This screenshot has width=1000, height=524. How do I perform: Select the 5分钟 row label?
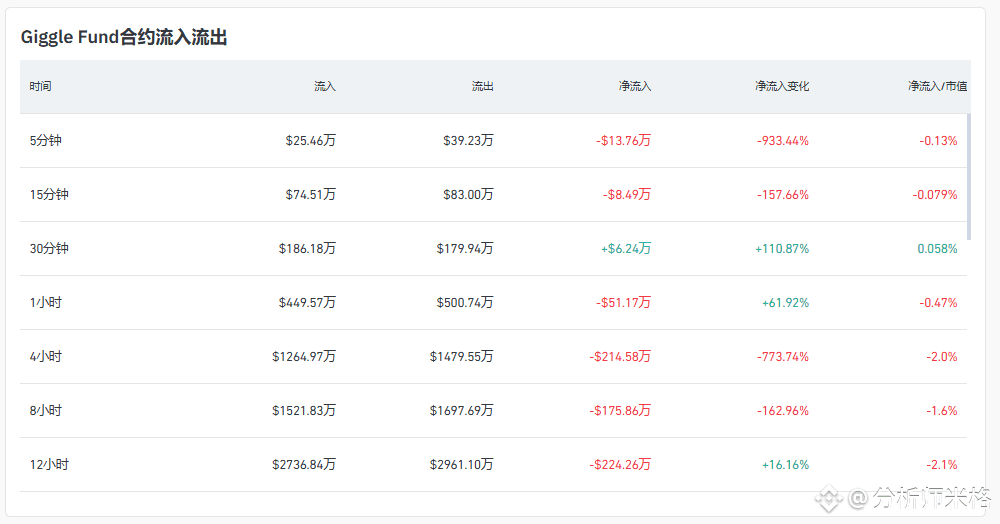coord(46,141)
